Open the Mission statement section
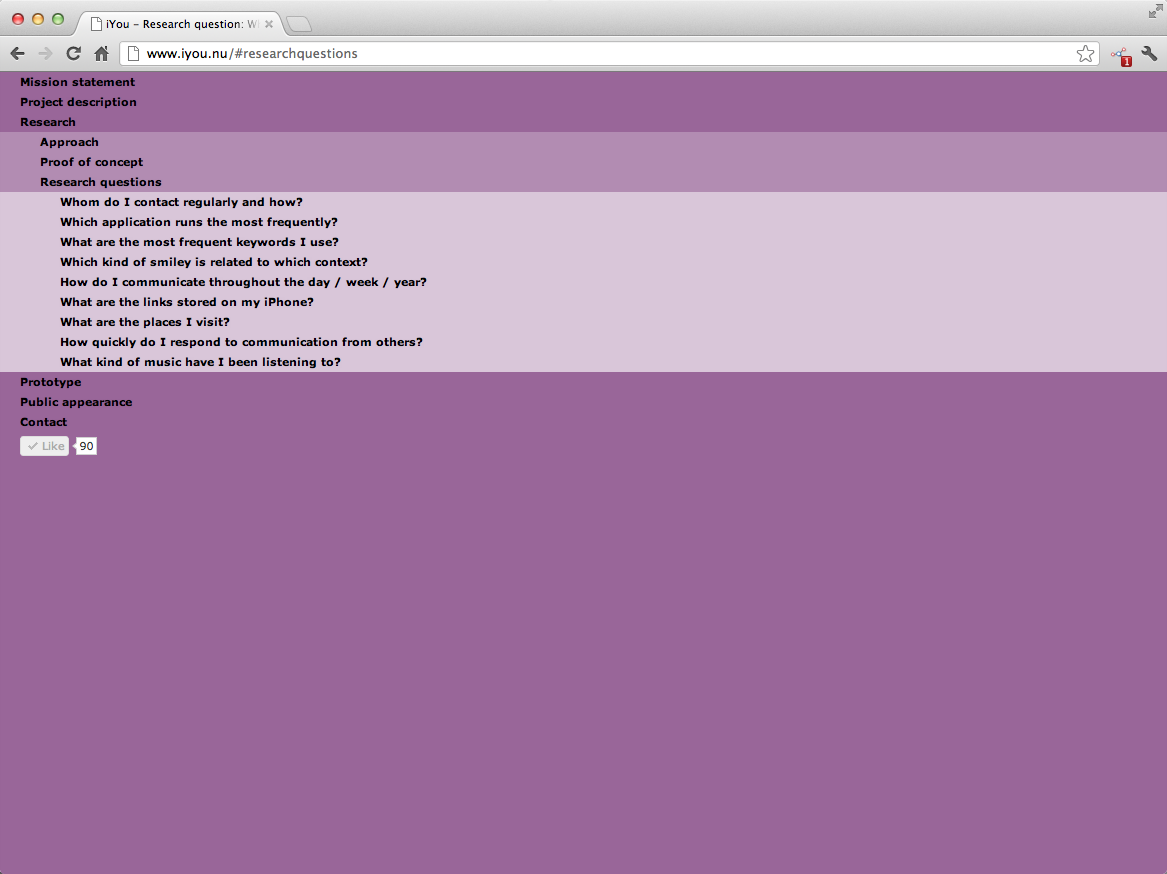The width and height of the screenshot is (1167, 874). (x=77, y=82)
